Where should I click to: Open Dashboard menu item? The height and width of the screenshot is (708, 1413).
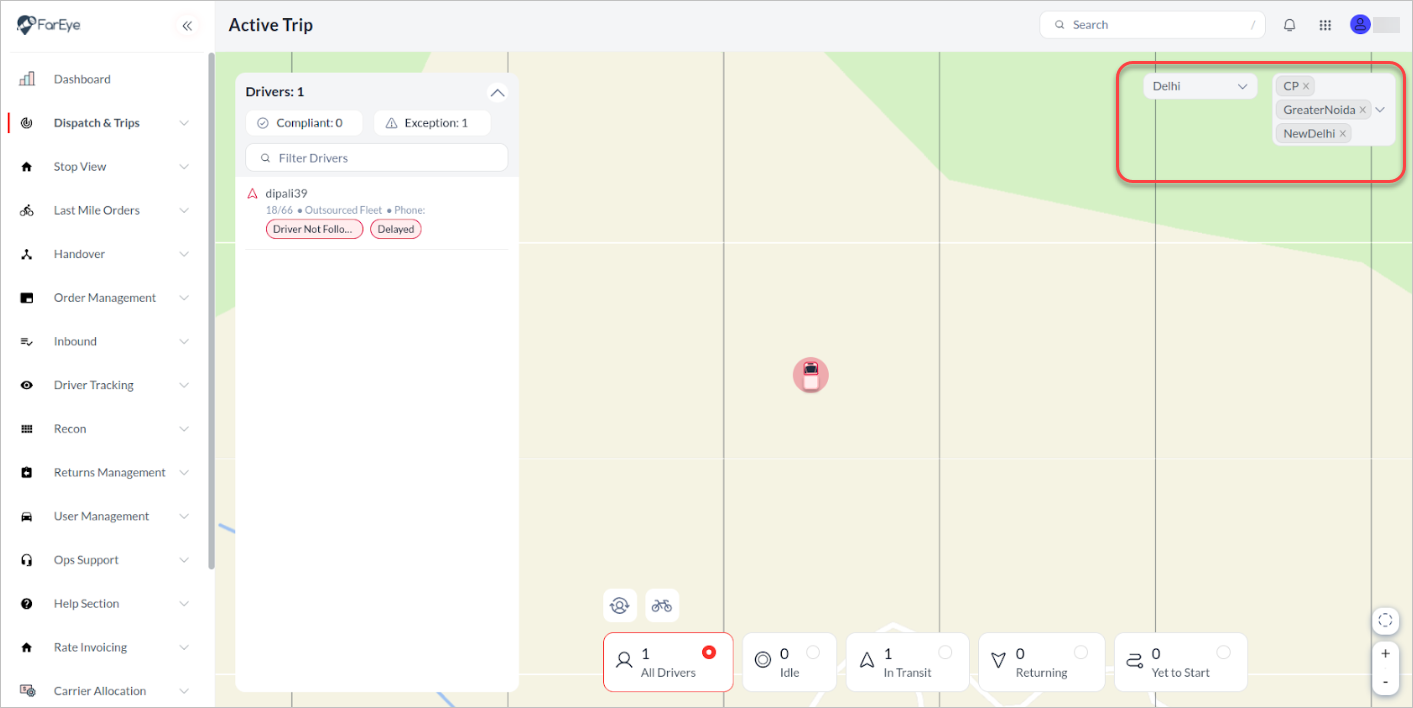82,79
